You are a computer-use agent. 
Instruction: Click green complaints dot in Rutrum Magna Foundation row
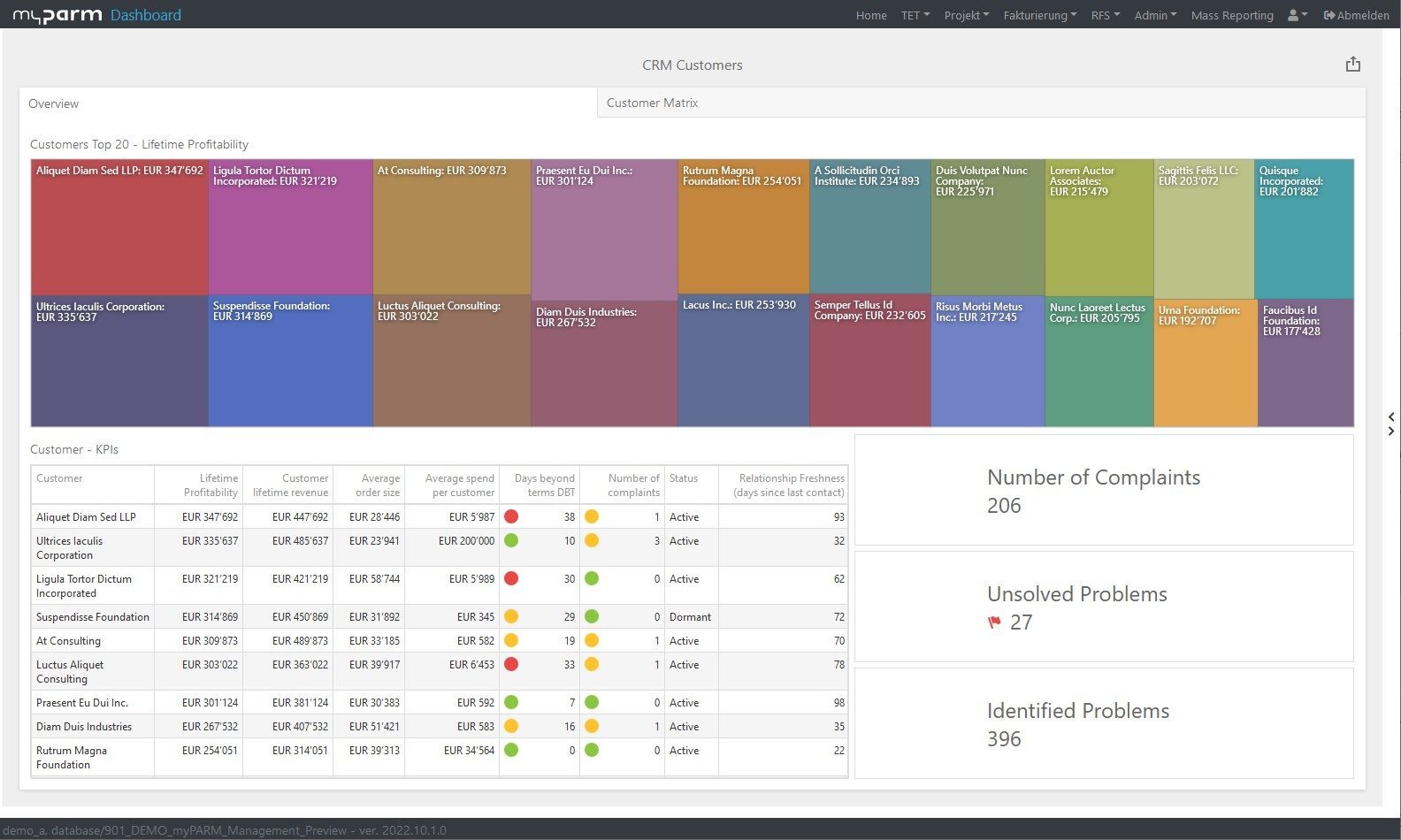click(x=592, y=750)
